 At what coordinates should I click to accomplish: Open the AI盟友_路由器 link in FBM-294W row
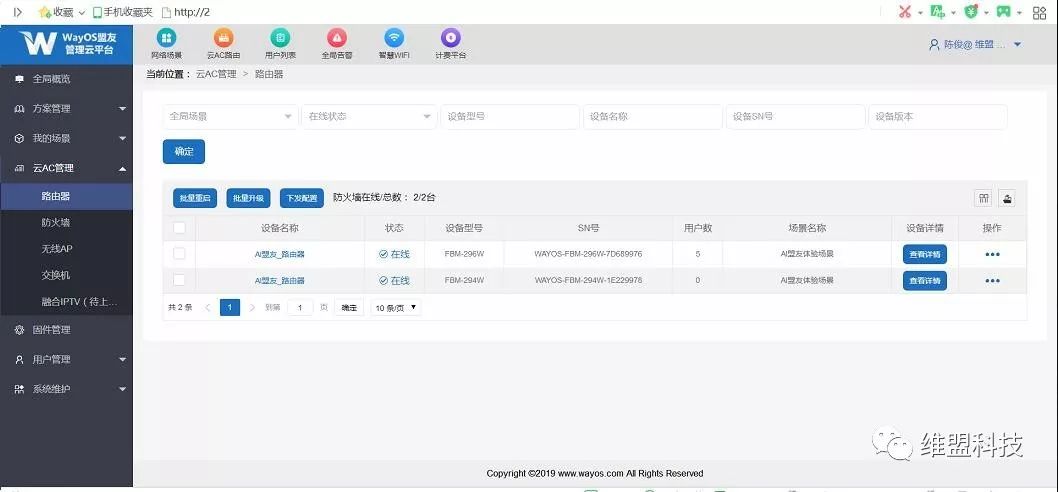pos(279,281)
